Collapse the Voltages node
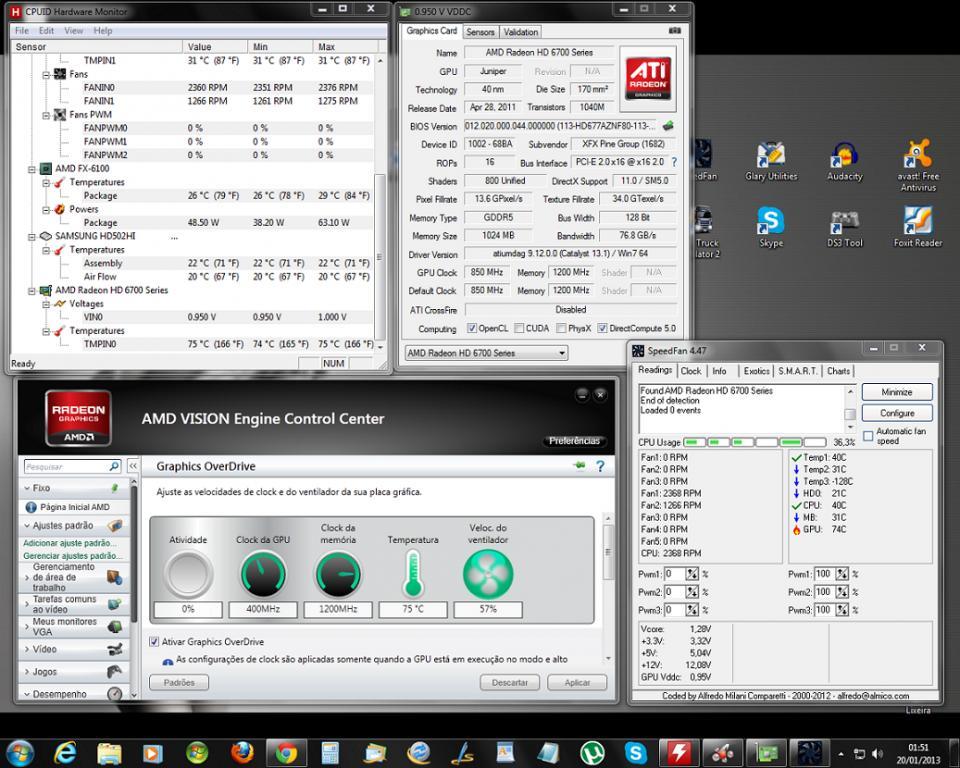Image resolution: width=960 pixels, height=768 pixels. tap(46, 304)
